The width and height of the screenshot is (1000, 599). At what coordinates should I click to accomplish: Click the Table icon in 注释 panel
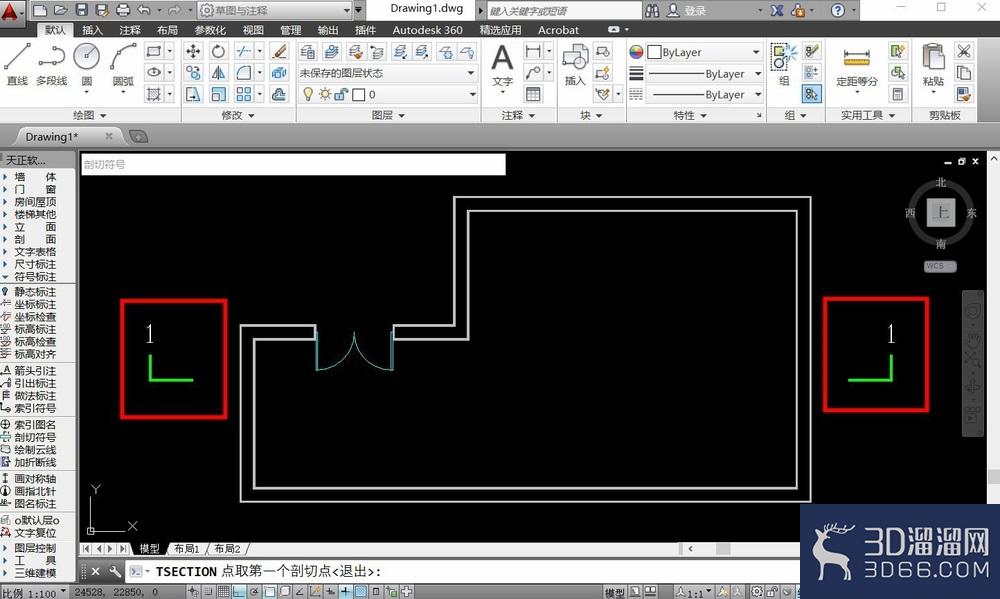[533, 94]
